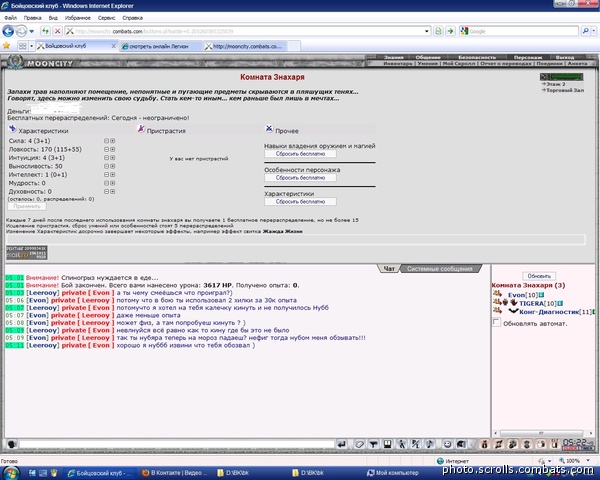This screenshot has height=480, width=600.
Task: Open the address bar history dropdown arrow
Action: click(x=427, y=31)
